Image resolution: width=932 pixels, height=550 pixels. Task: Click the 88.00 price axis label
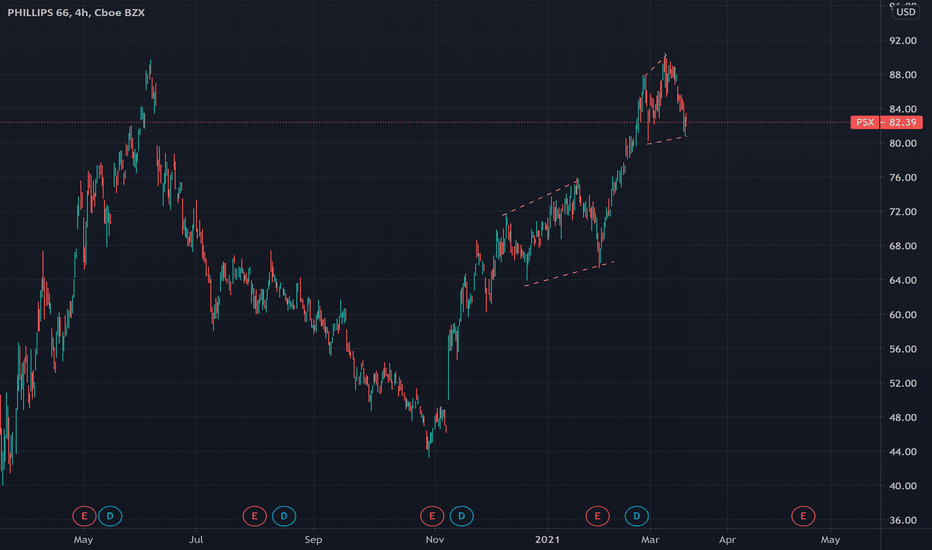903,75
